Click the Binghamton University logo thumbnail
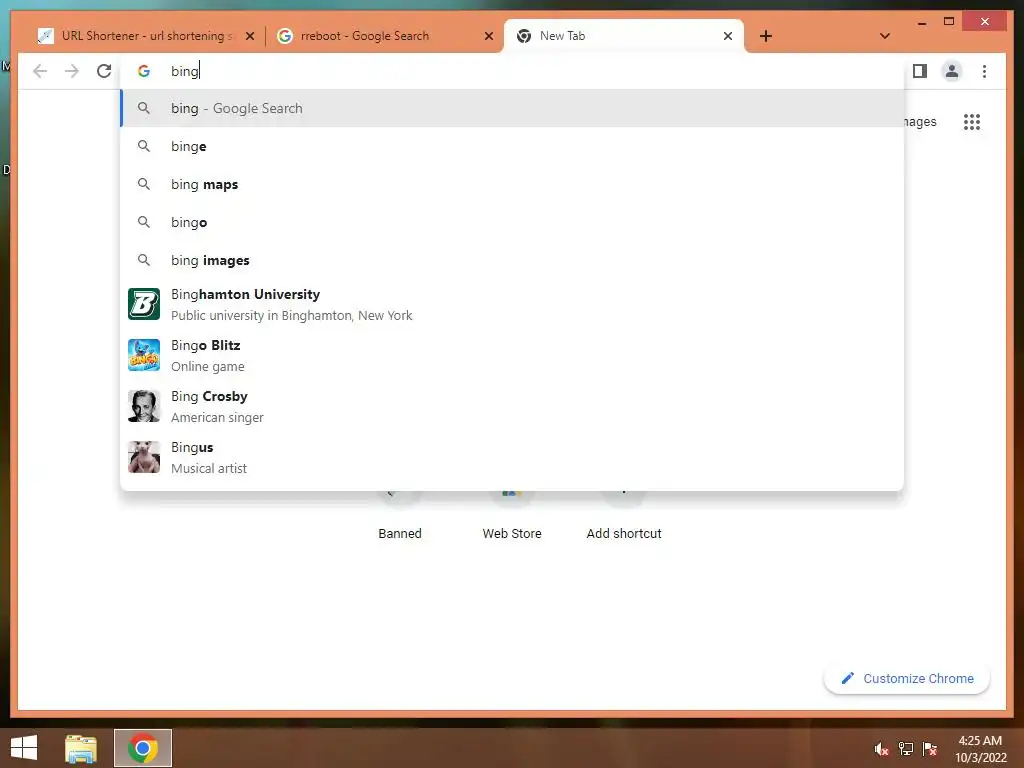 point(144,304)
